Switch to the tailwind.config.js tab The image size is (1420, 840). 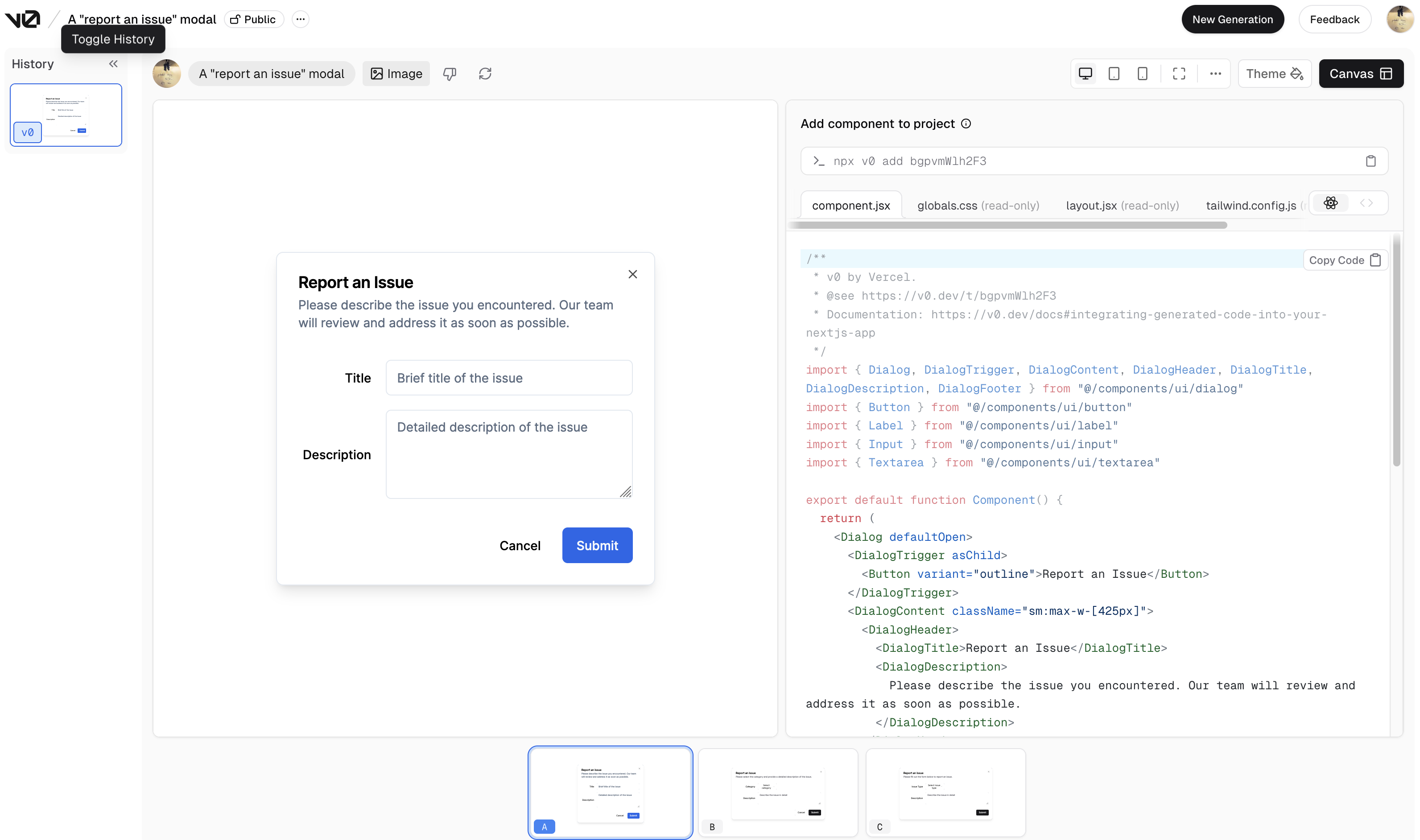point(1250,205)
